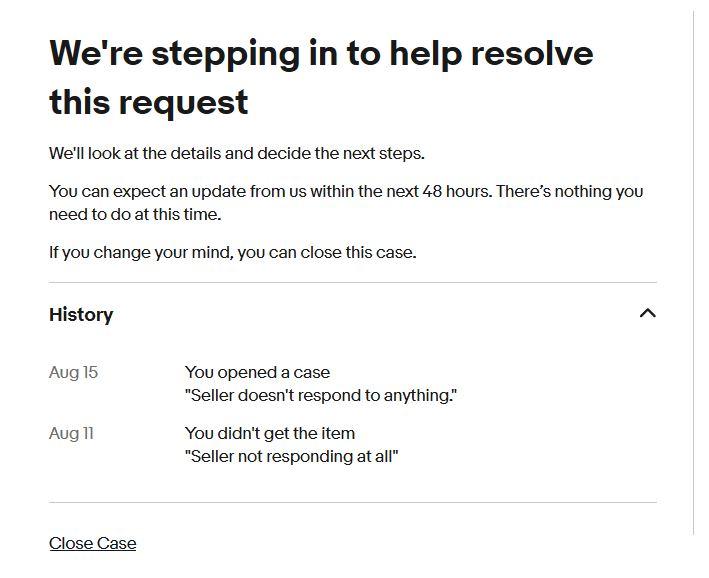
Task: Click the History section heading
Action: click(x=81, y=315)
